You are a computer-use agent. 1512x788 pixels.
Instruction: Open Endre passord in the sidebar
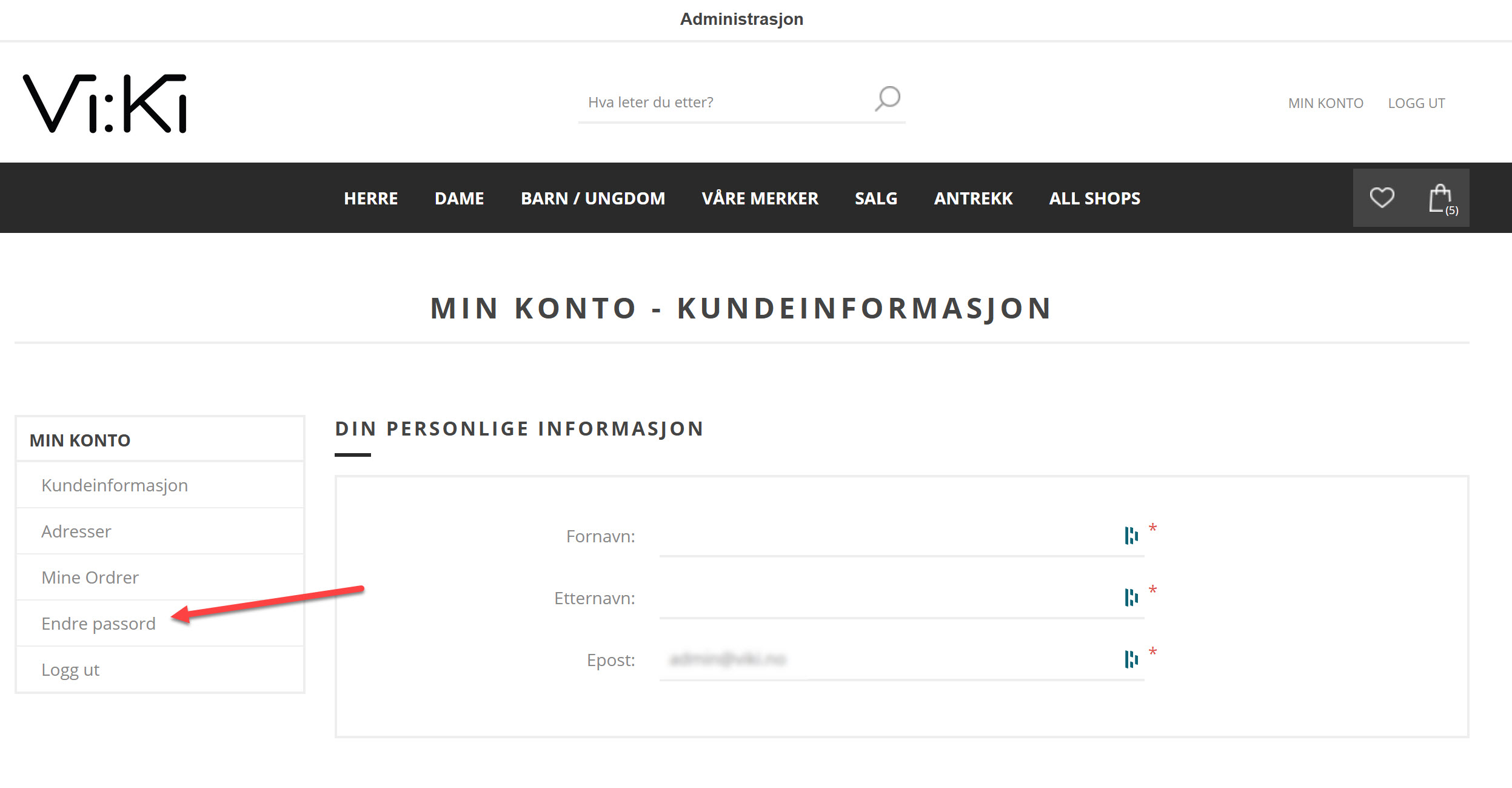pos(98,623)
